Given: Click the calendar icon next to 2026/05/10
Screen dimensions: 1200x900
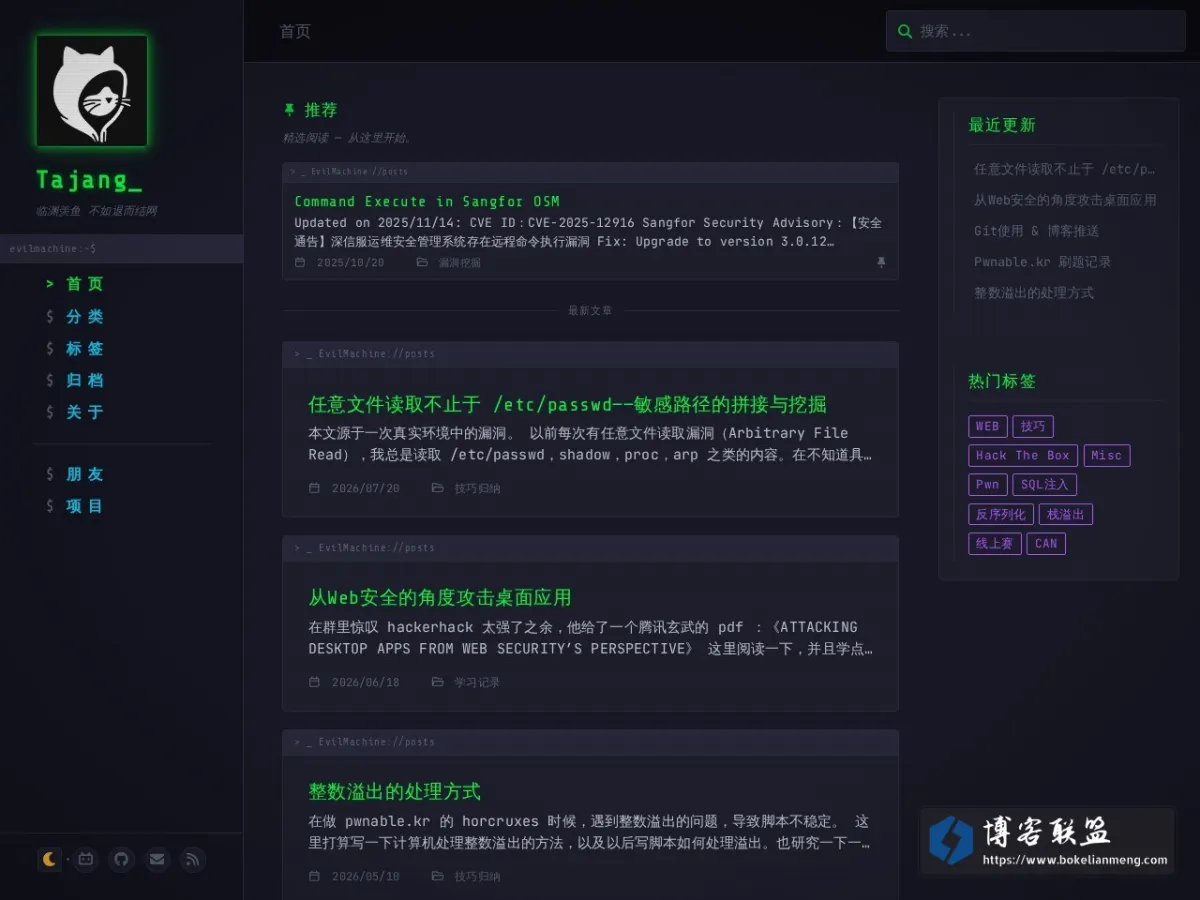Looking at the screenshot, I should [314, 876].
